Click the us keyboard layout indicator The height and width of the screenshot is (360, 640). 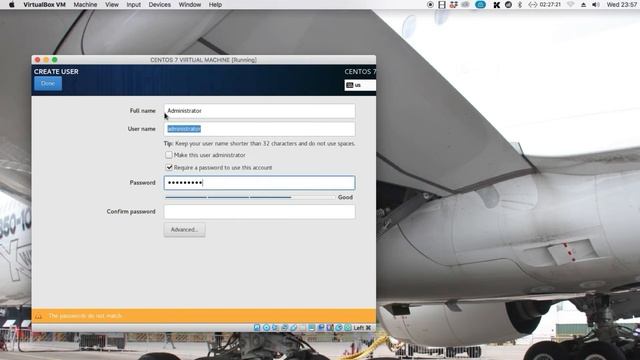[360, 85]
